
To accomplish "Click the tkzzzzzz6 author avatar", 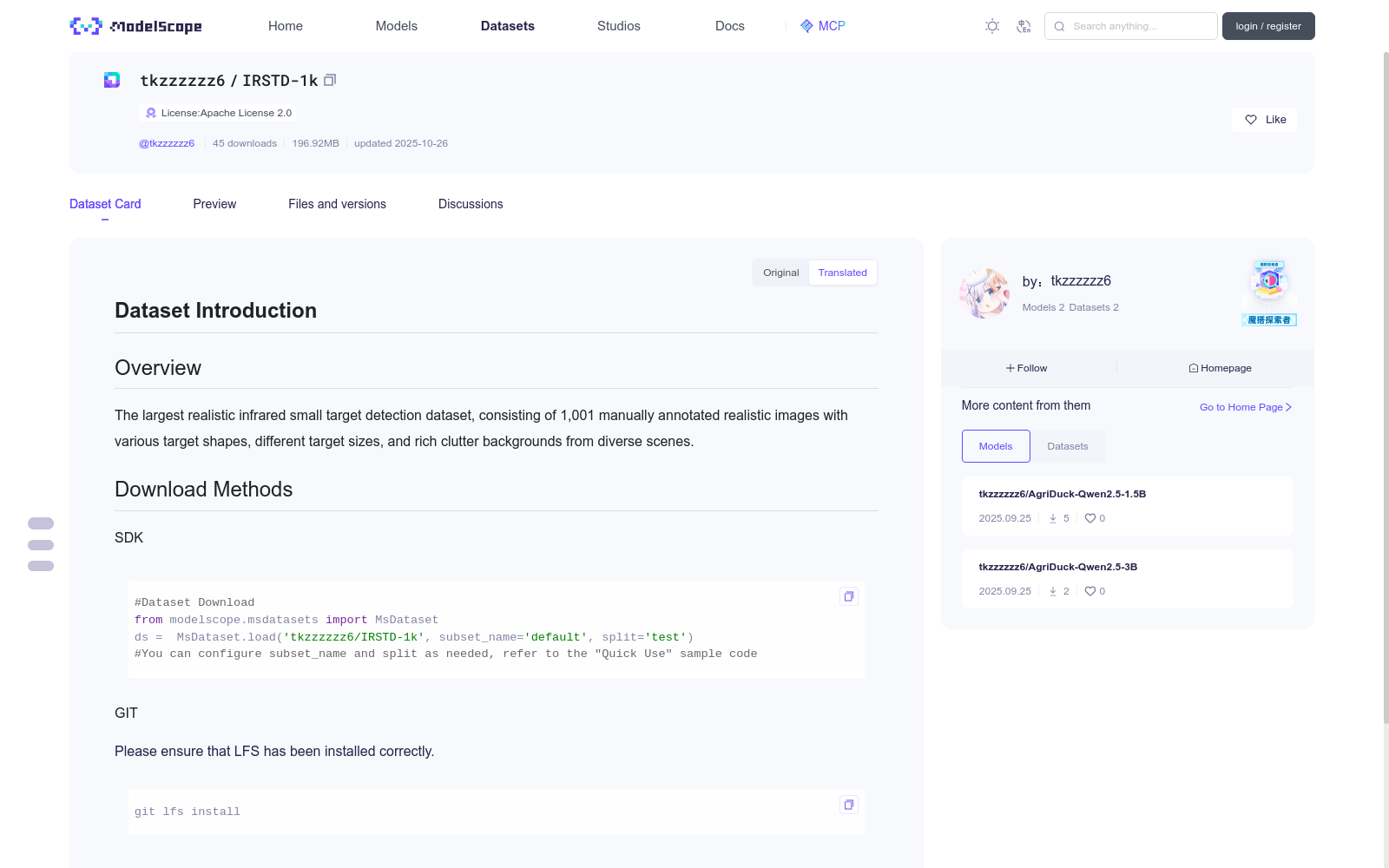I will (x=984, y=293).
